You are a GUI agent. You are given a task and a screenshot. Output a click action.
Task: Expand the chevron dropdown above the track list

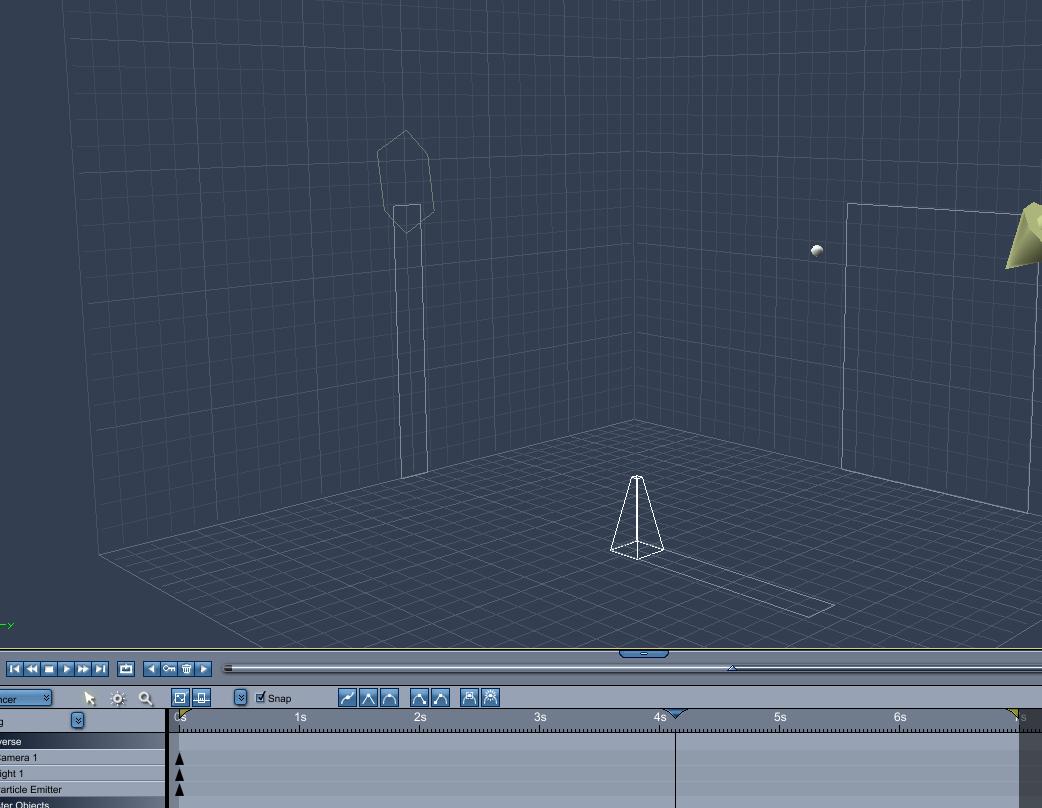(77, 721)
